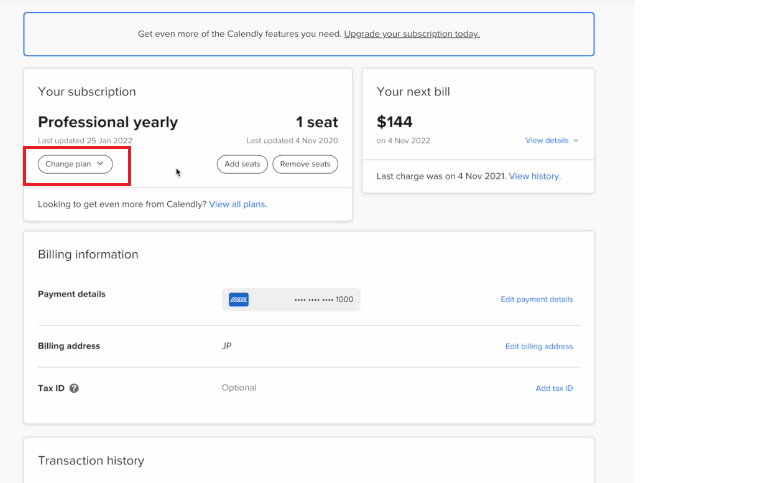778x483 pixels.
Task: Click the Transaction history heading
Action: click(x=91, y=461)
